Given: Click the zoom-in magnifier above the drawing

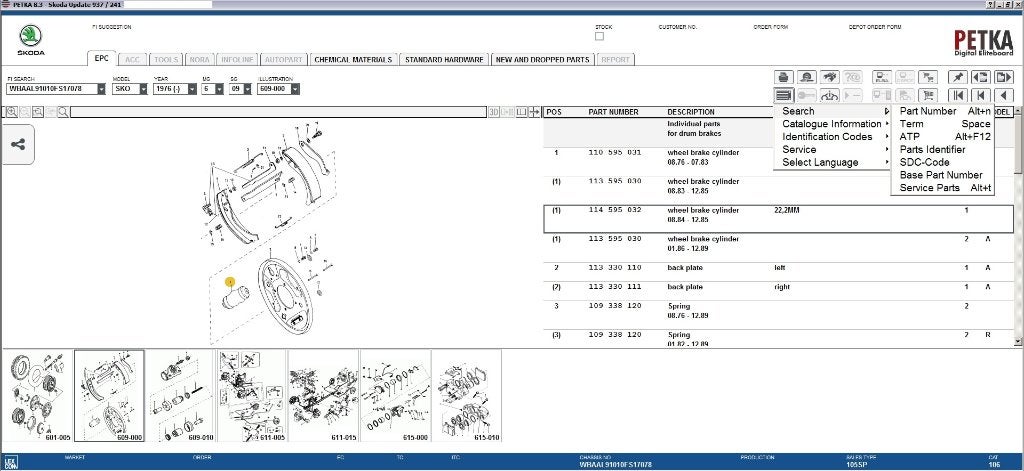Looking at the screenshot, I should coord(12,112).
